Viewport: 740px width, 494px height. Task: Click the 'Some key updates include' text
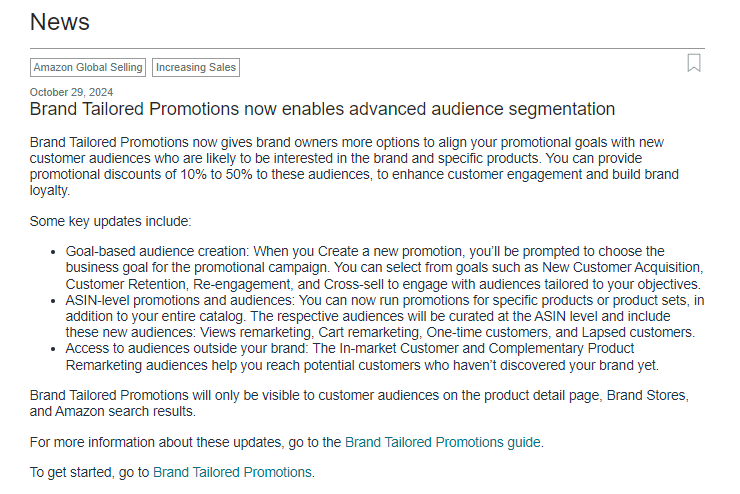coord(110,221)
